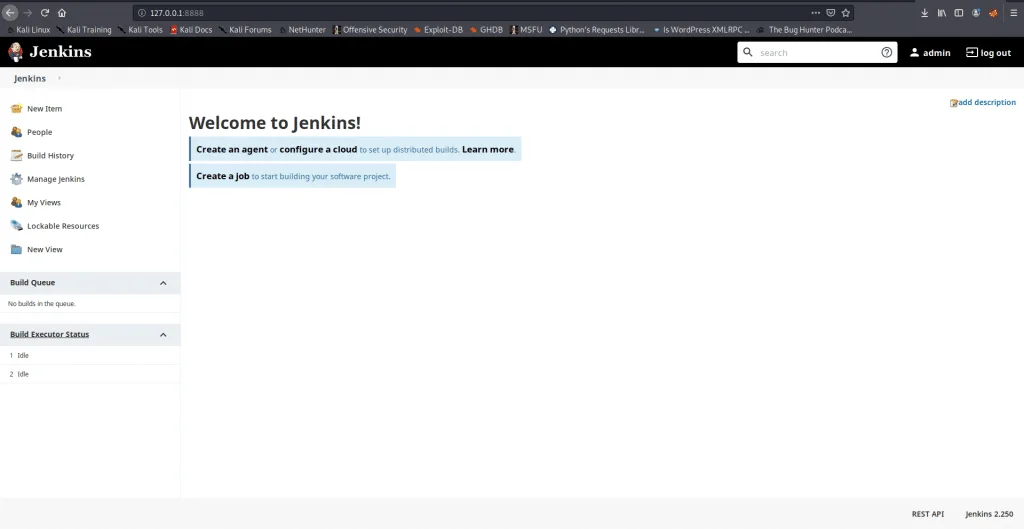Click the Create an agent link
The image size is (1024, 529).
tap(232, 149)
